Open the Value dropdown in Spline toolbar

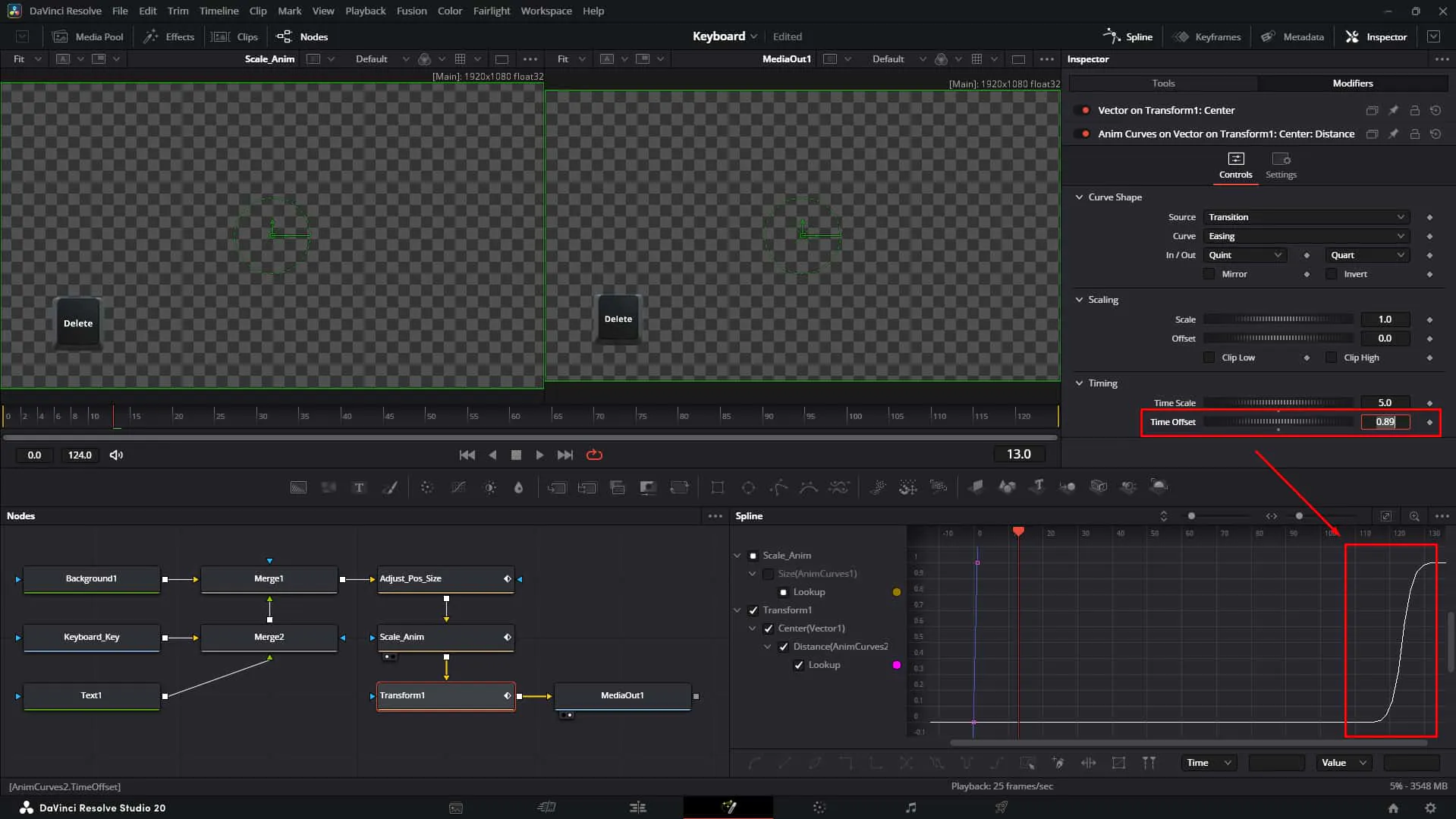click(x=1343, y=763)
